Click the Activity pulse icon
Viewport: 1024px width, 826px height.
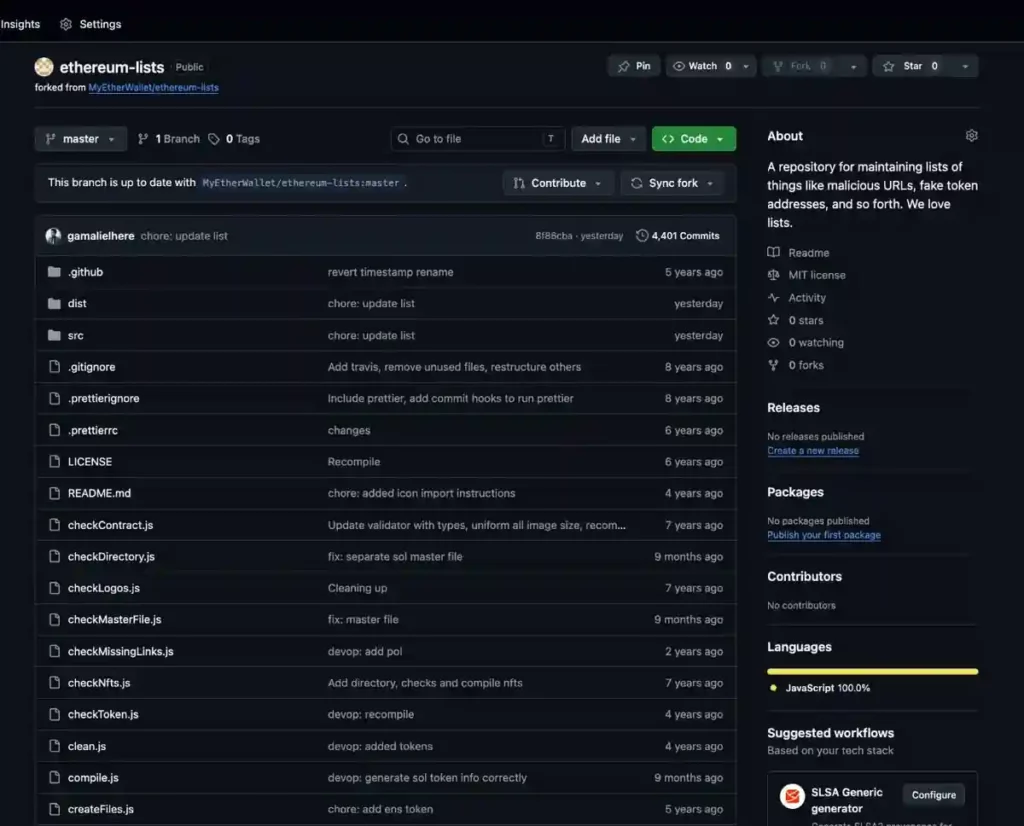coord(773,298)
